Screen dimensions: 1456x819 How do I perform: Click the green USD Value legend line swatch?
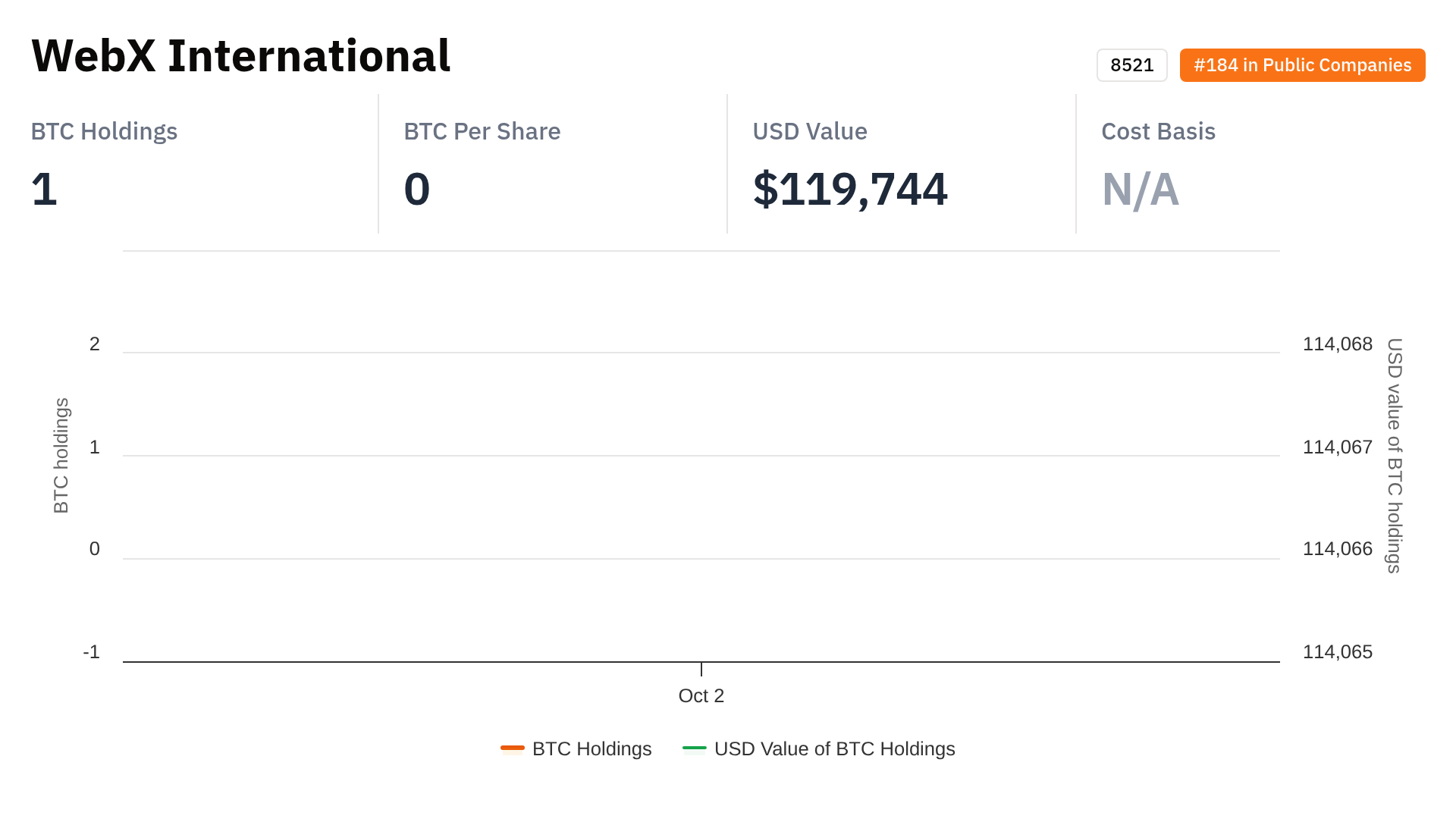695,748
